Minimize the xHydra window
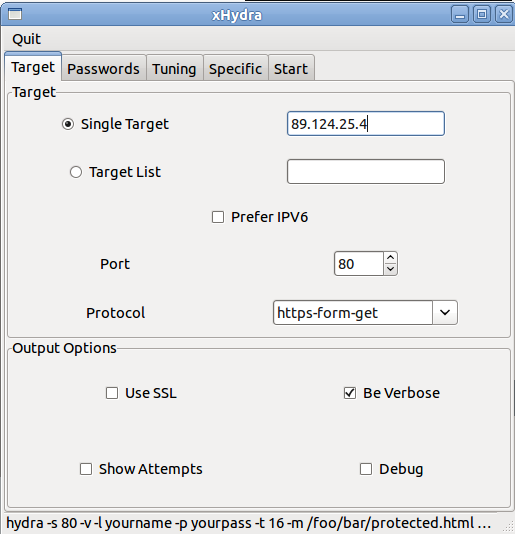The height and width of the screenshot is (534, 515). tap(460, 14)
